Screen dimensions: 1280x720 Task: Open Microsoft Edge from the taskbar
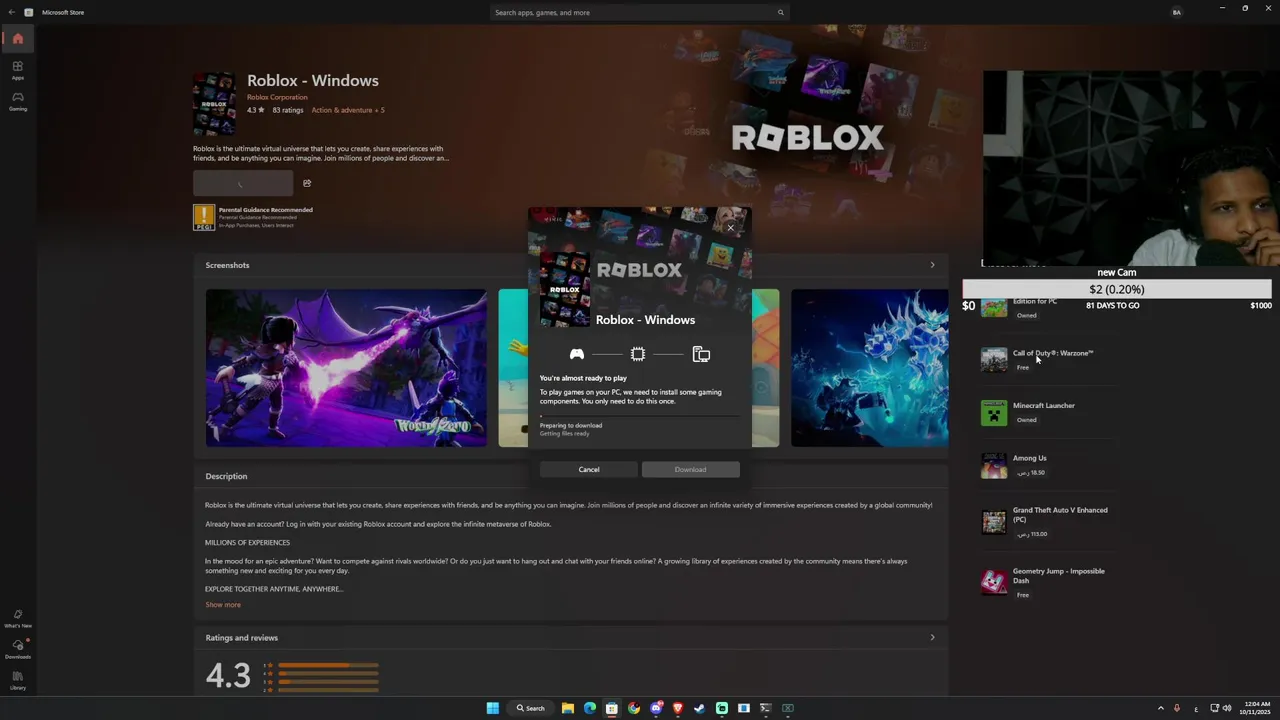click(589, 708)
